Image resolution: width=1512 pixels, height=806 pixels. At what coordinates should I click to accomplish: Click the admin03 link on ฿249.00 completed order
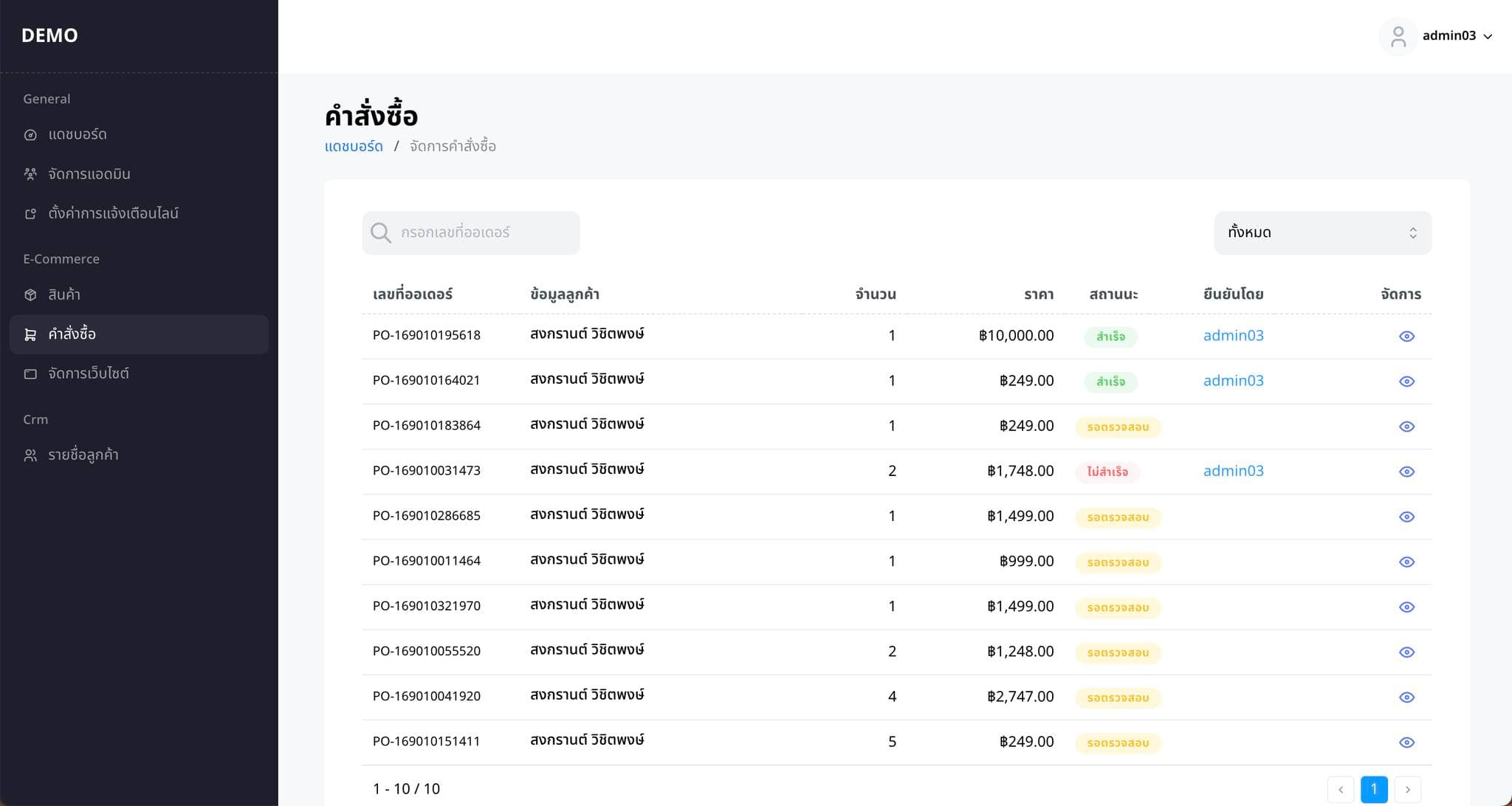click(1233, 381)
